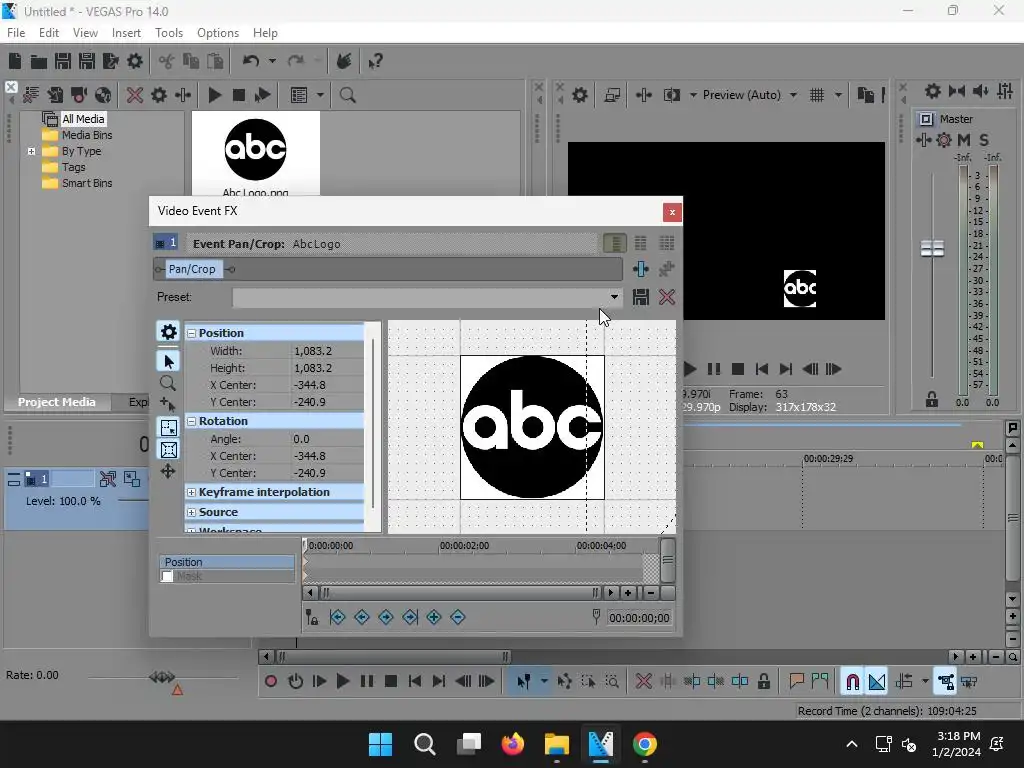
Task: Open the Project Media Views dropdown arrow
Action: (x=320, y=95)
